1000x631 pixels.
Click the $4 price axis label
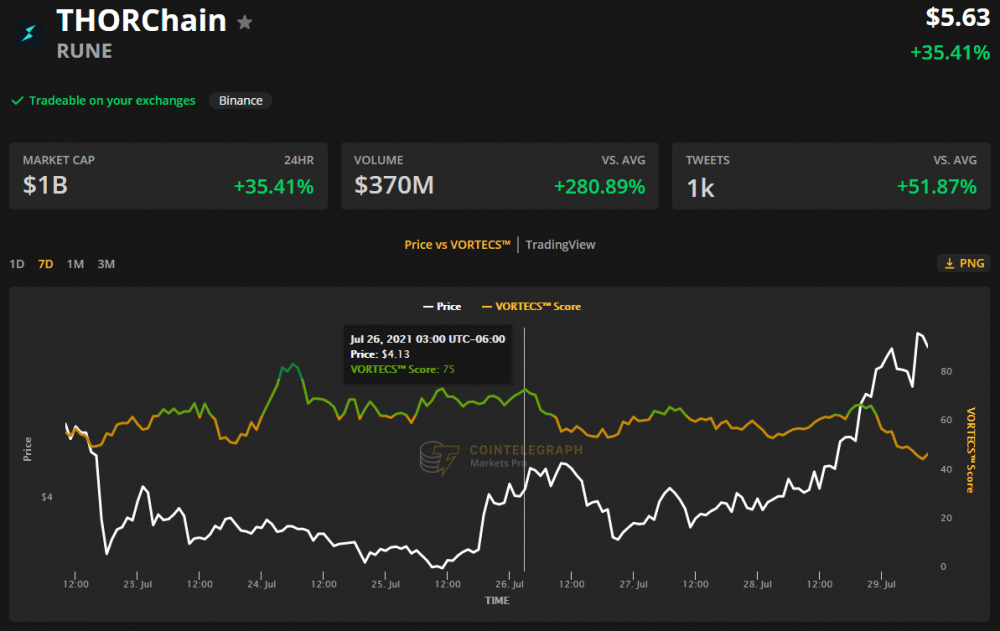[47, 497]
